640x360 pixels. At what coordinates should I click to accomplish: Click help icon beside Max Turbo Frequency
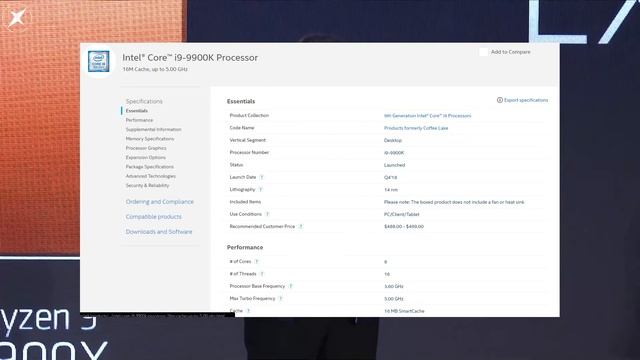[x=281, y=299]
